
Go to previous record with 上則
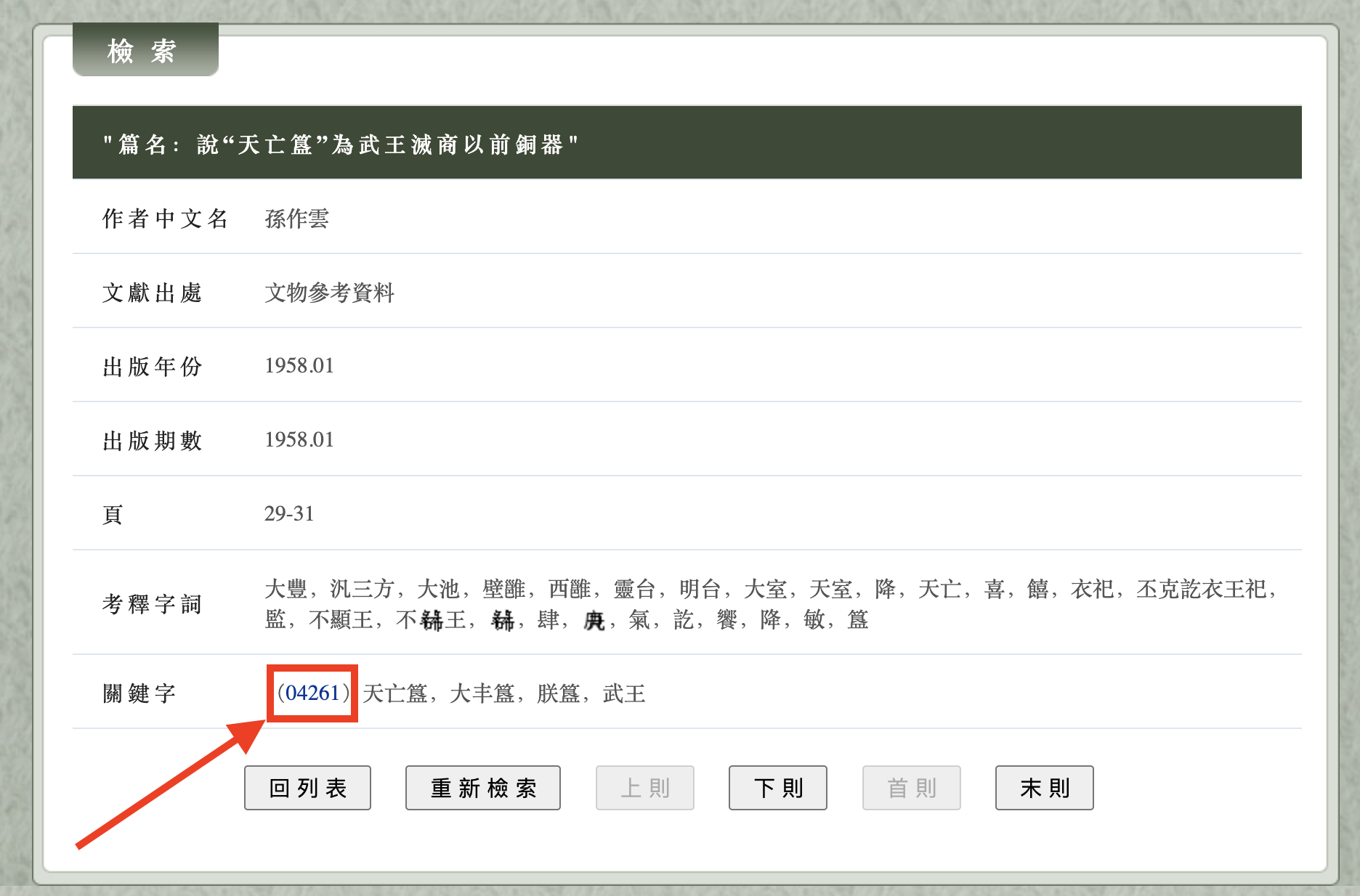tap(644, 788)
